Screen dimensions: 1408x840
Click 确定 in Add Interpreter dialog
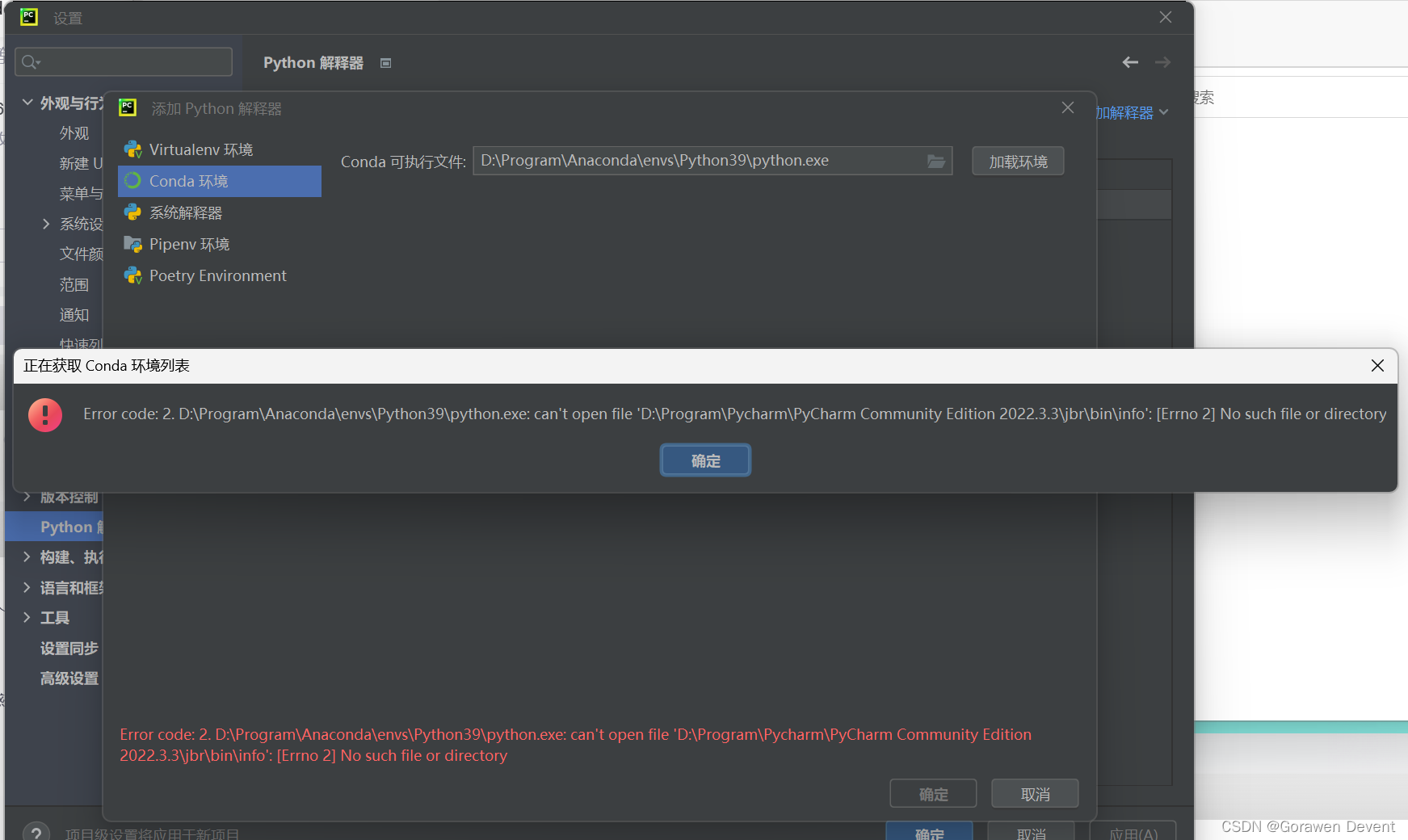tap(933, 794)
